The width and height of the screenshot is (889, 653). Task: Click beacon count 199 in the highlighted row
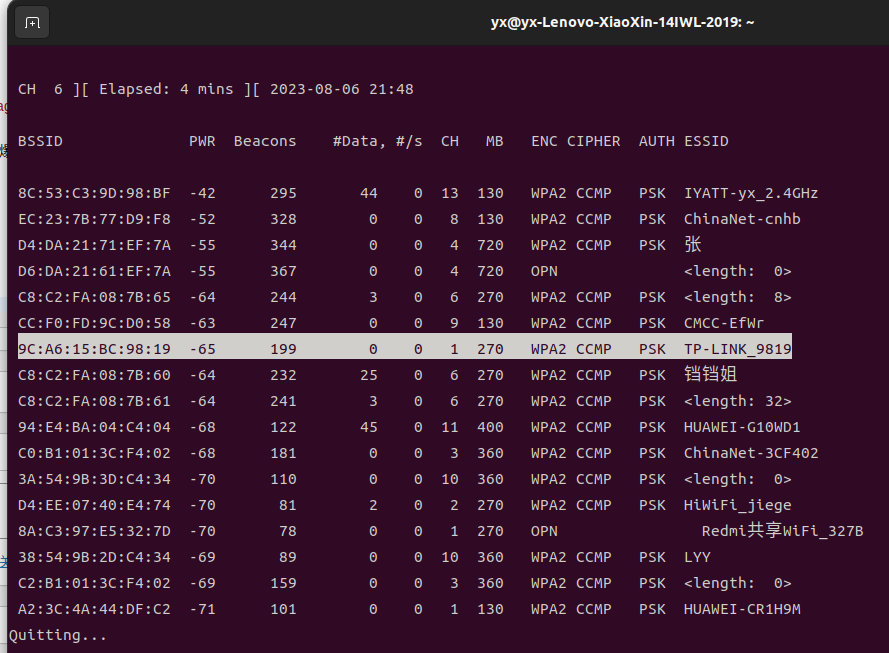283,349
